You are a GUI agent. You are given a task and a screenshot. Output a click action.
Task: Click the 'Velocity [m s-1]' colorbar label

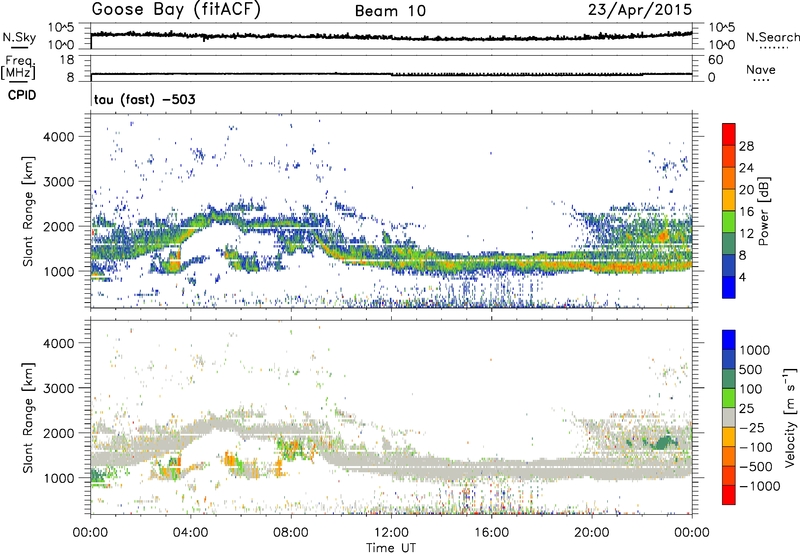pos(790,417)
